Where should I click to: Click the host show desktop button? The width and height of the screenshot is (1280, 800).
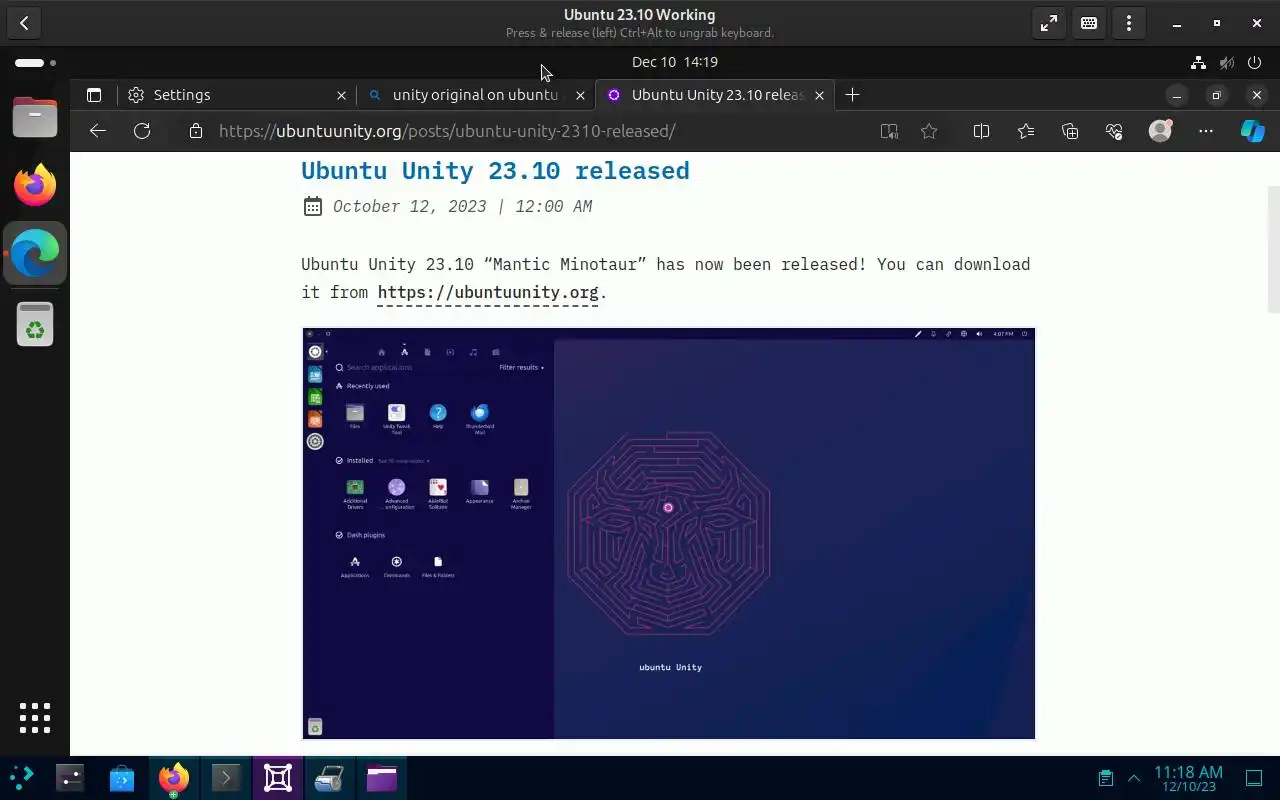[x=1254, y=778]
